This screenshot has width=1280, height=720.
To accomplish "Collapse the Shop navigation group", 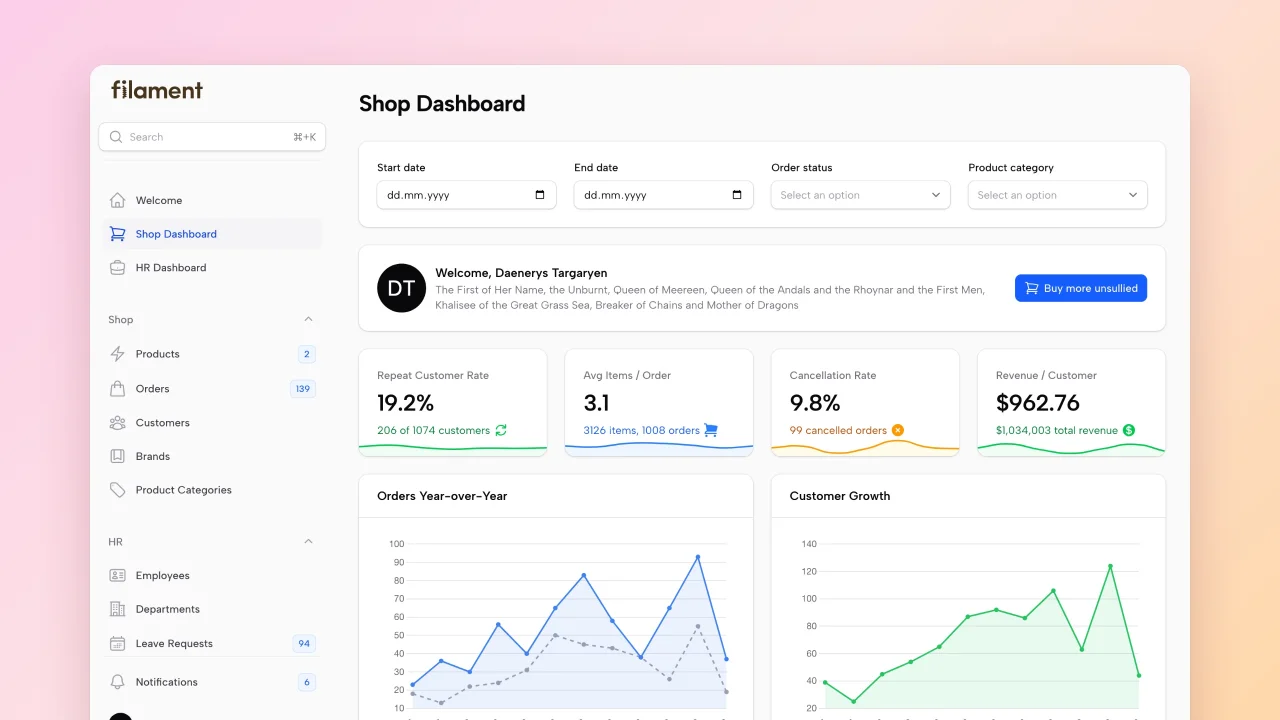I will [x=308, y=319].
